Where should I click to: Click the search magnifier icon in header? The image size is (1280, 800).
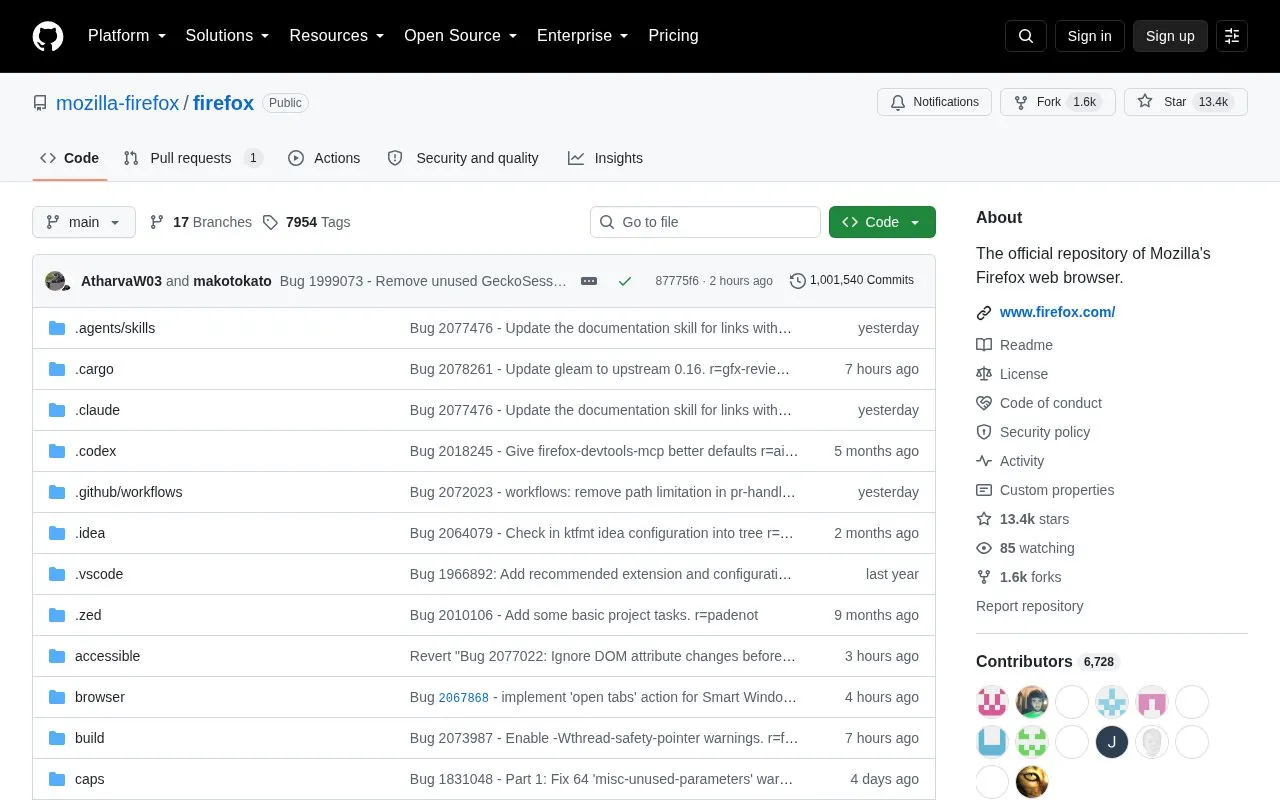pyautogui.click(x=1026, y=36)
